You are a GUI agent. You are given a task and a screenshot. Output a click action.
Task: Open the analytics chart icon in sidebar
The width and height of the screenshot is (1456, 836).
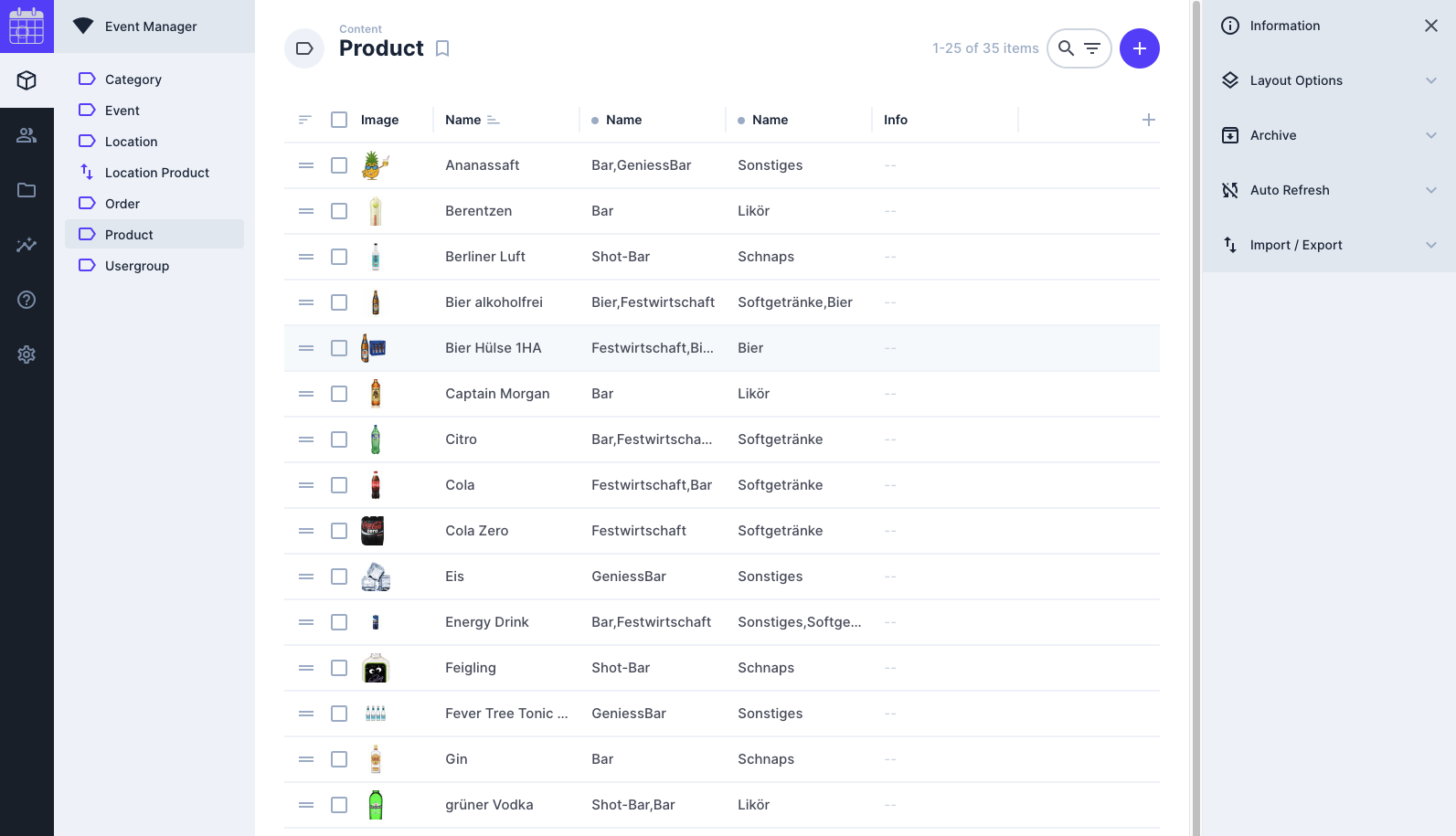tap(27, 245)
